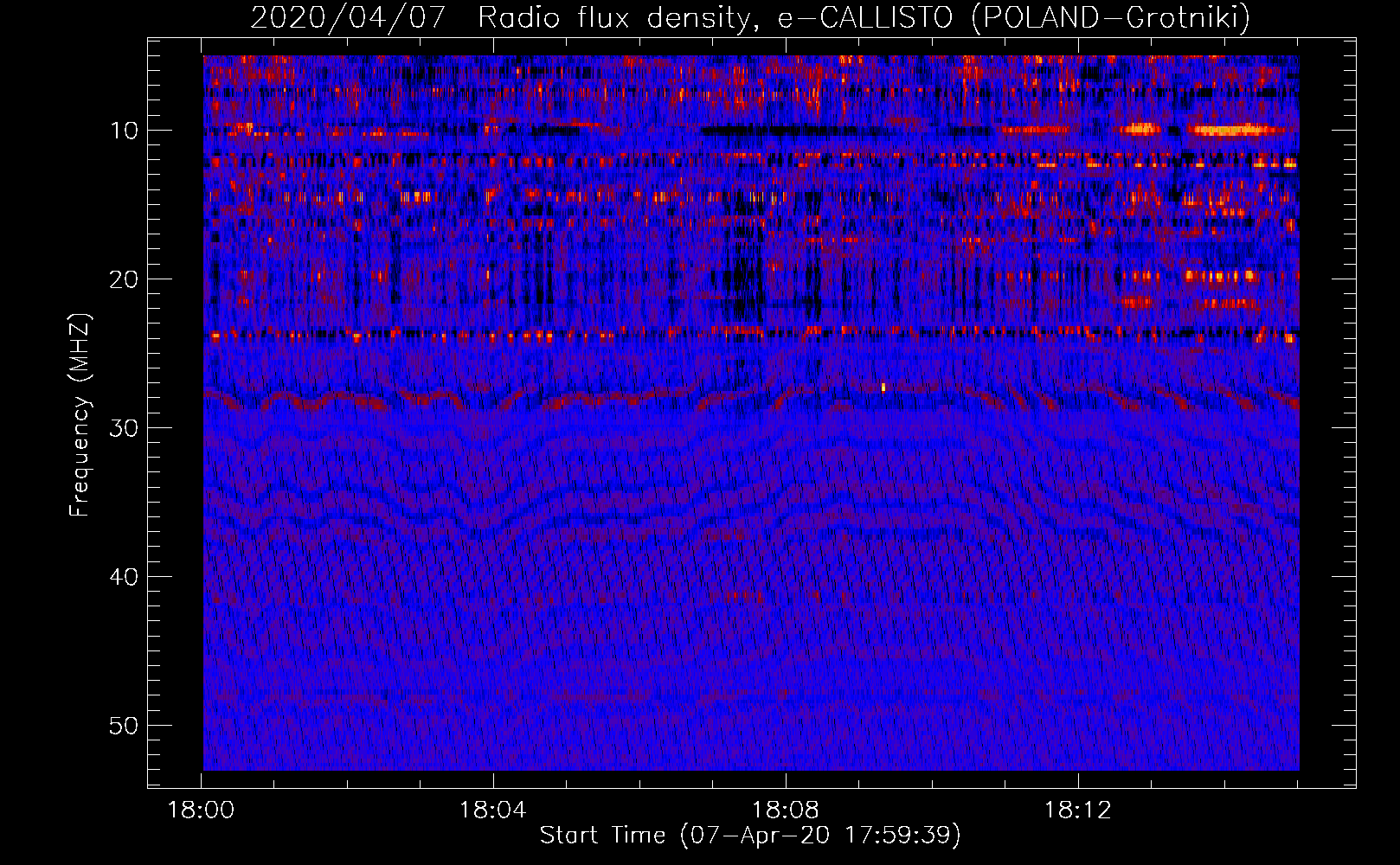Viewport: 1400px width, 865px height.
Task: Click the small white spot near 27 MHz
Action: click(x=883, y=388)
